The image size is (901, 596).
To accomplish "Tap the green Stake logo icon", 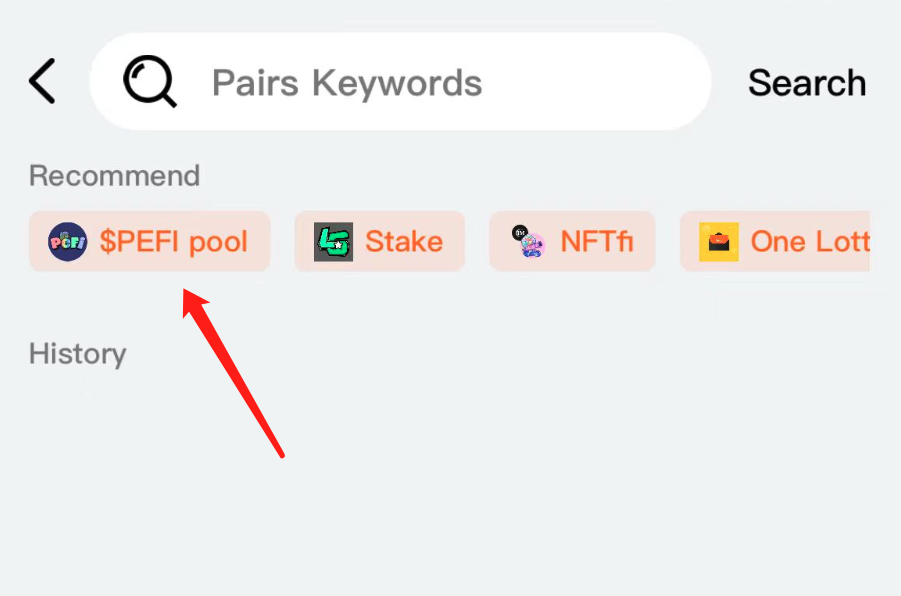I will [x=333, y=241].
